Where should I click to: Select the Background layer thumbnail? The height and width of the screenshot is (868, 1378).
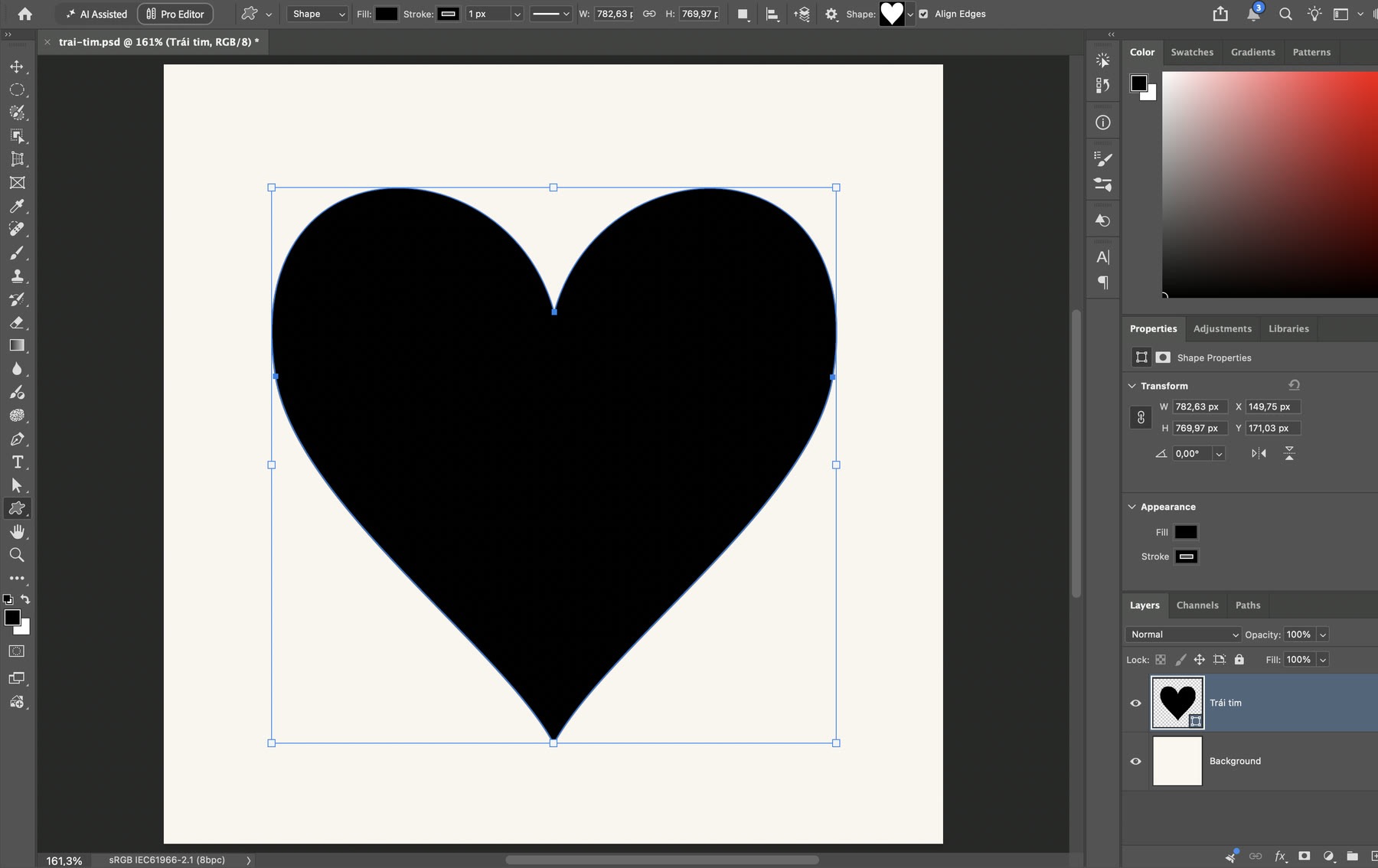(x=1177, y=761)
